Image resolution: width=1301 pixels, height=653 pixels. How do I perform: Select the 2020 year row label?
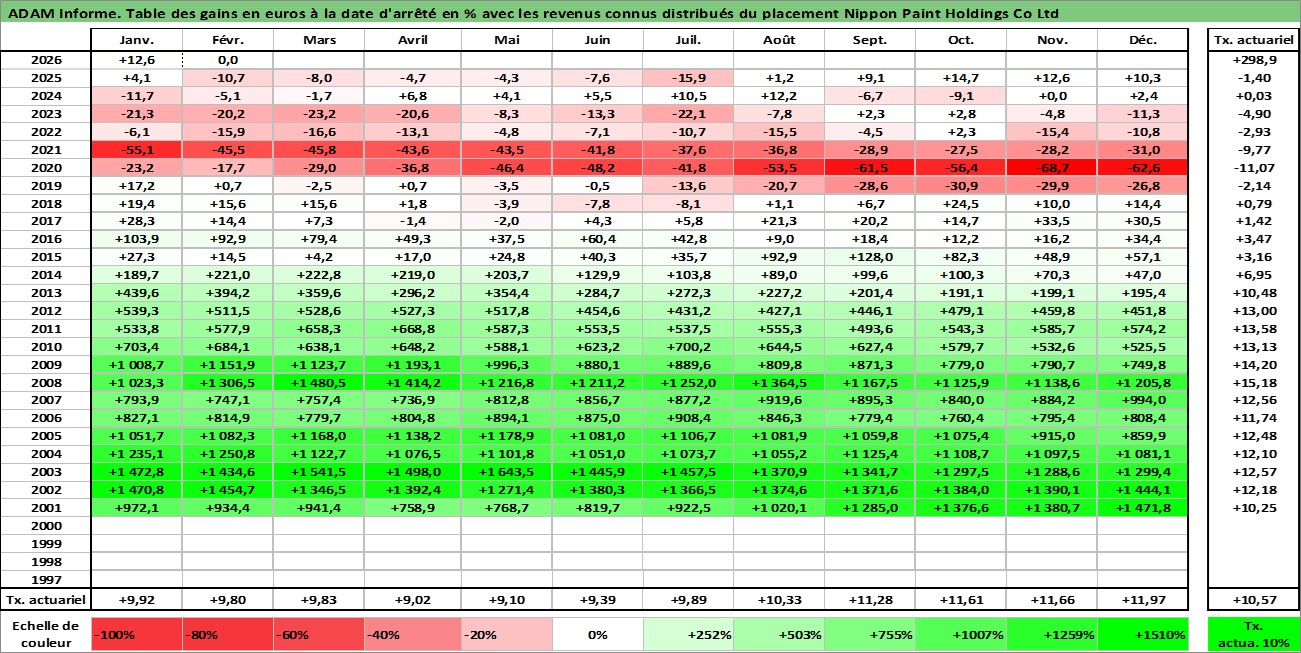pos(45,167)
